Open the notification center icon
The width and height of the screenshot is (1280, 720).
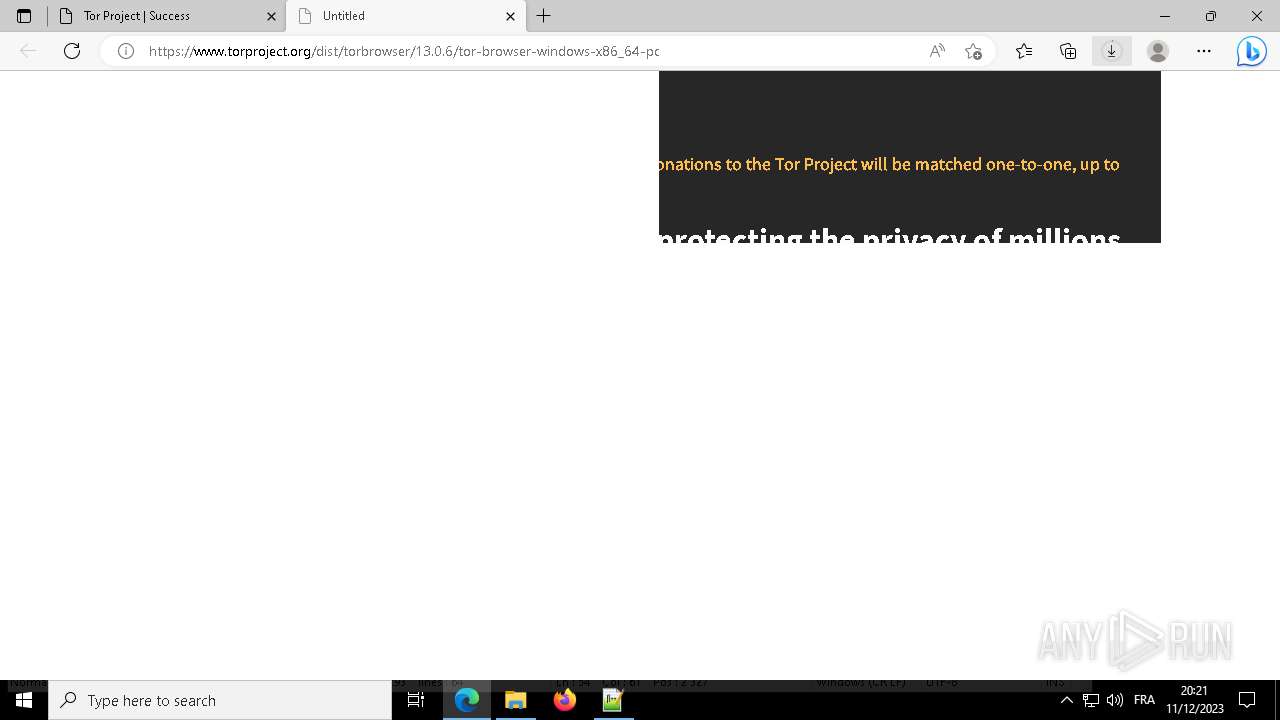(1247, 700)
